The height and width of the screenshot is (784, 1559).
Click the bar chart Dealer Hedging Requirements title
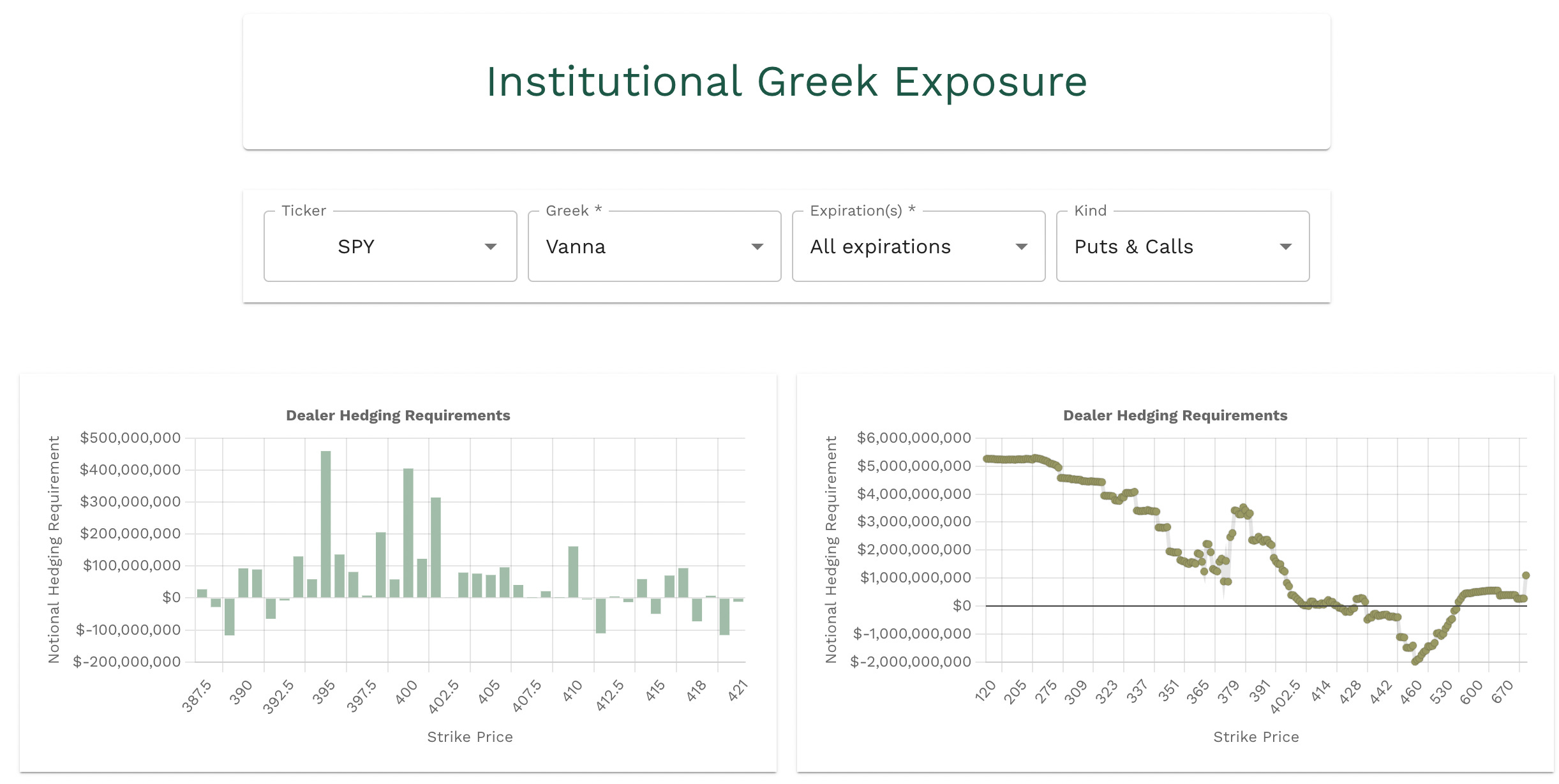tap(398, 415)
